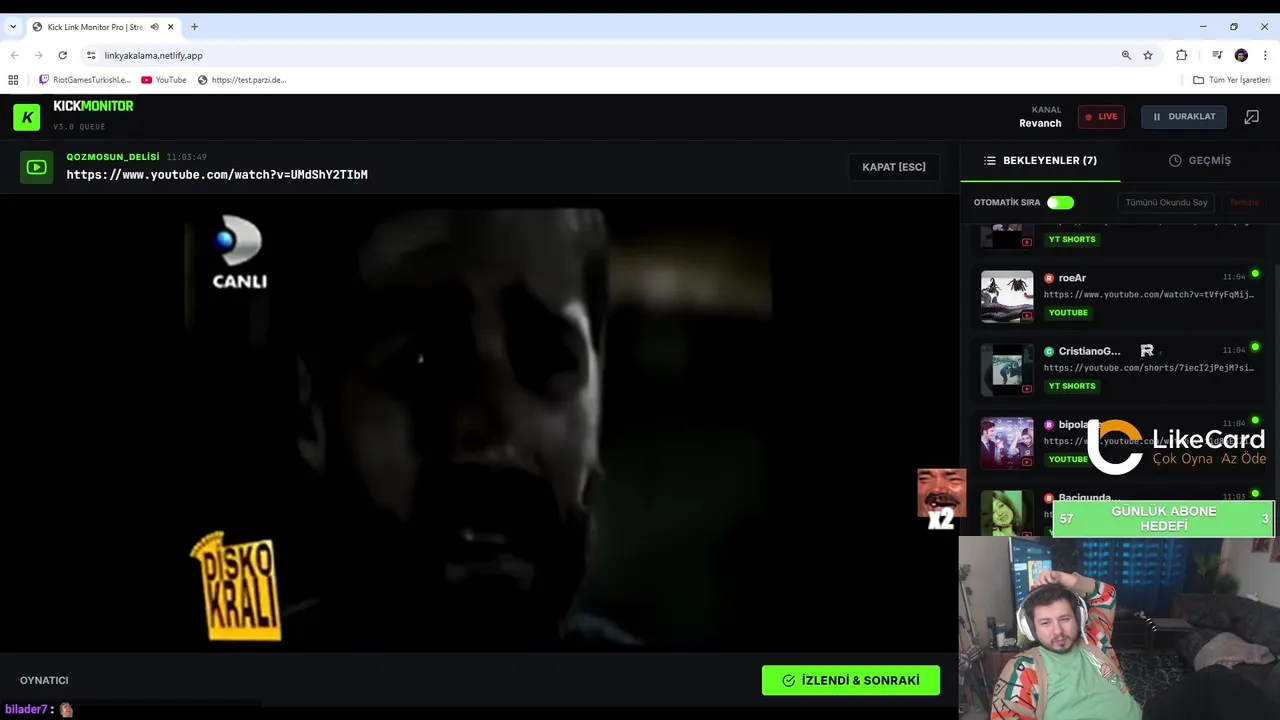Click the red Temizle button
Image resolution: width=1280 pixels, height=720 pixels.
tap(1244, 203)
